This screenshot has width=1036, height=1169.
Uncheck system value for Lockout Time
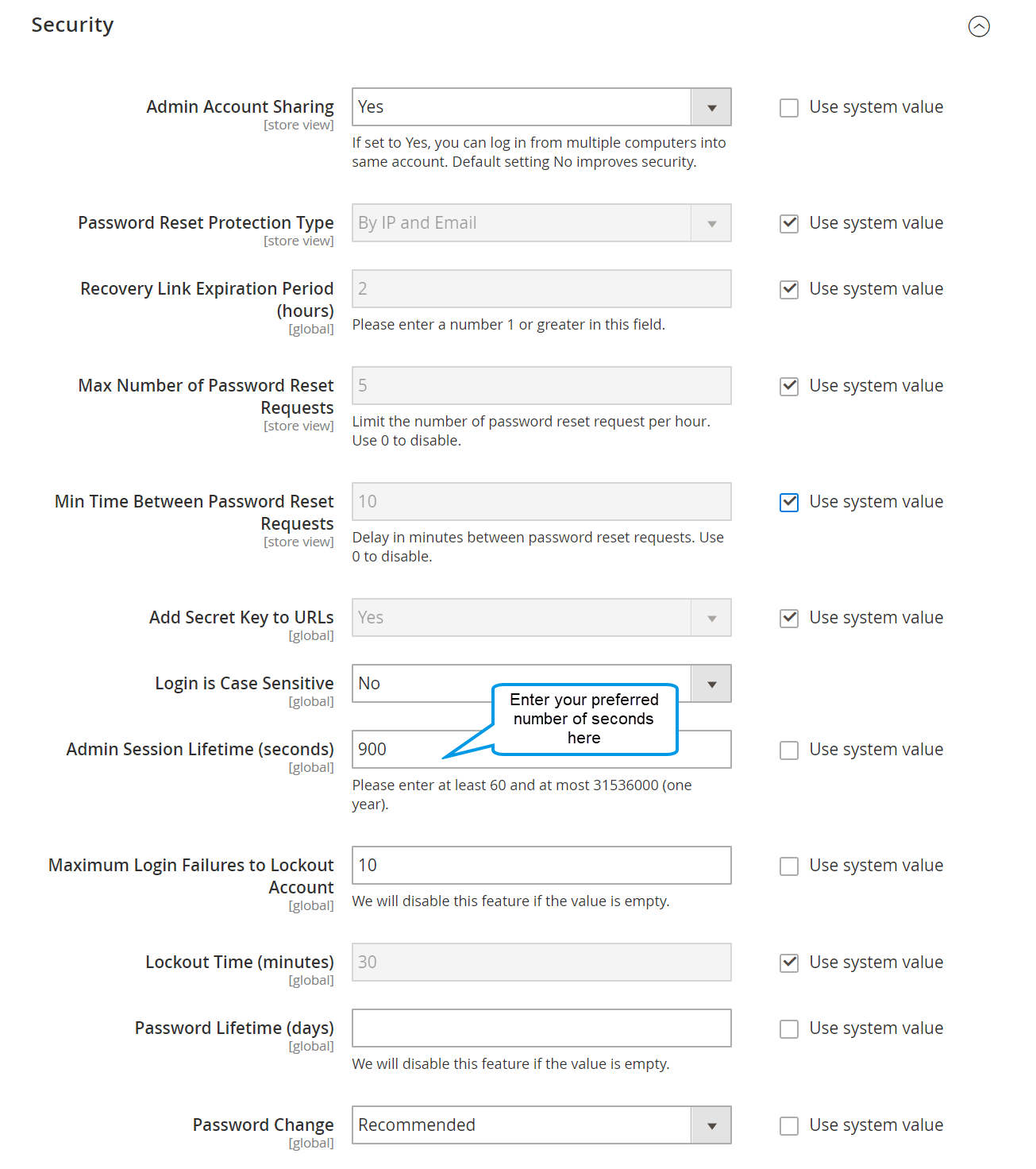(x=789, y=963)
